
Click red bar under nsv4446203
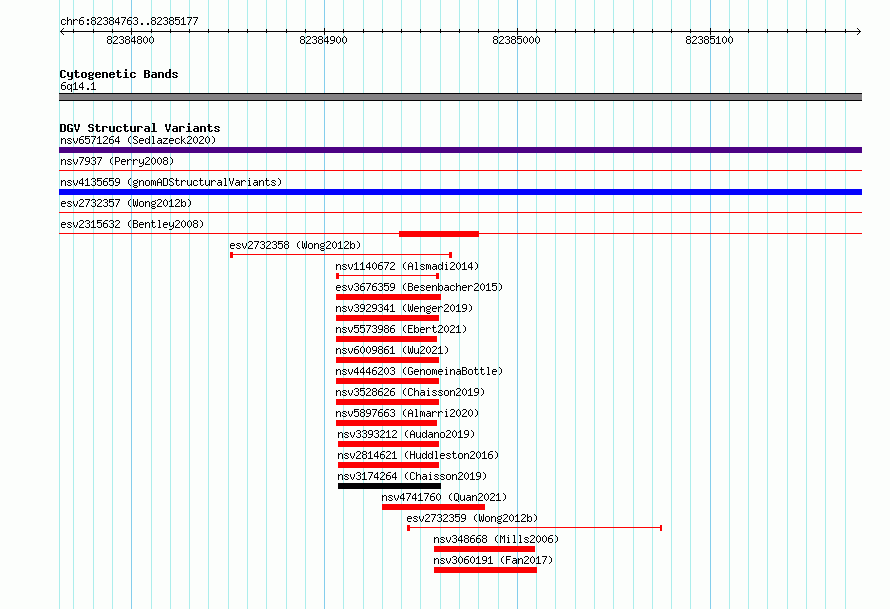click(x=388, y=381)
